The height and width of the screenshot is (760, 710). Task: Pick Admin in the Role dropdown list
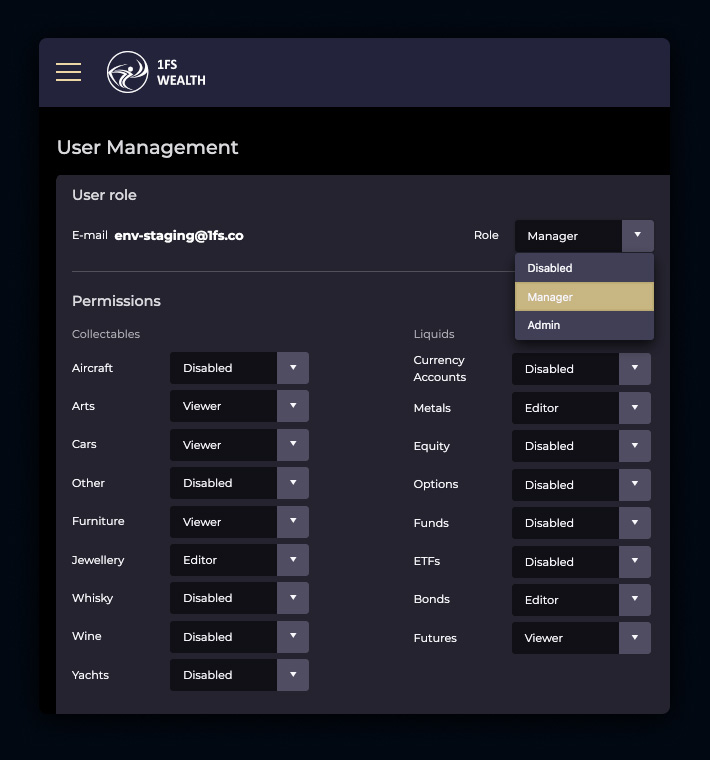(x=584, y=325)
